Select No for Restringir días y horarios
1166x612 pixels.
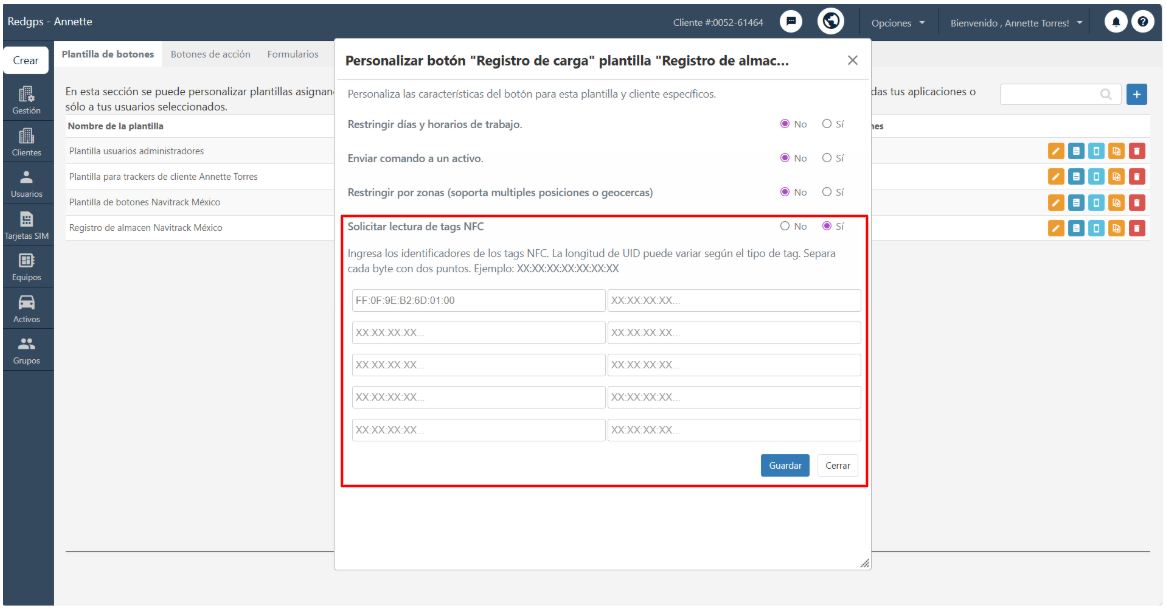pyautogui.click(x=785, y=124)
